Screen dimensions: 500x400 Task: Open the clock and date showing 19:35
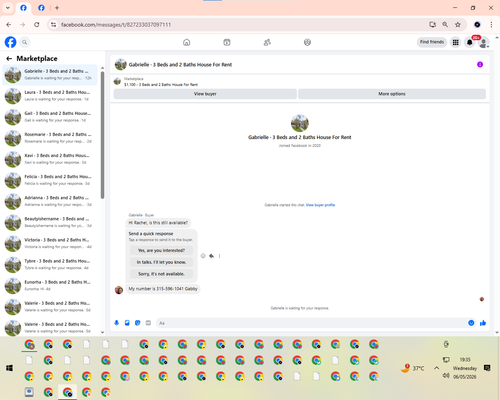coord(465,368)
